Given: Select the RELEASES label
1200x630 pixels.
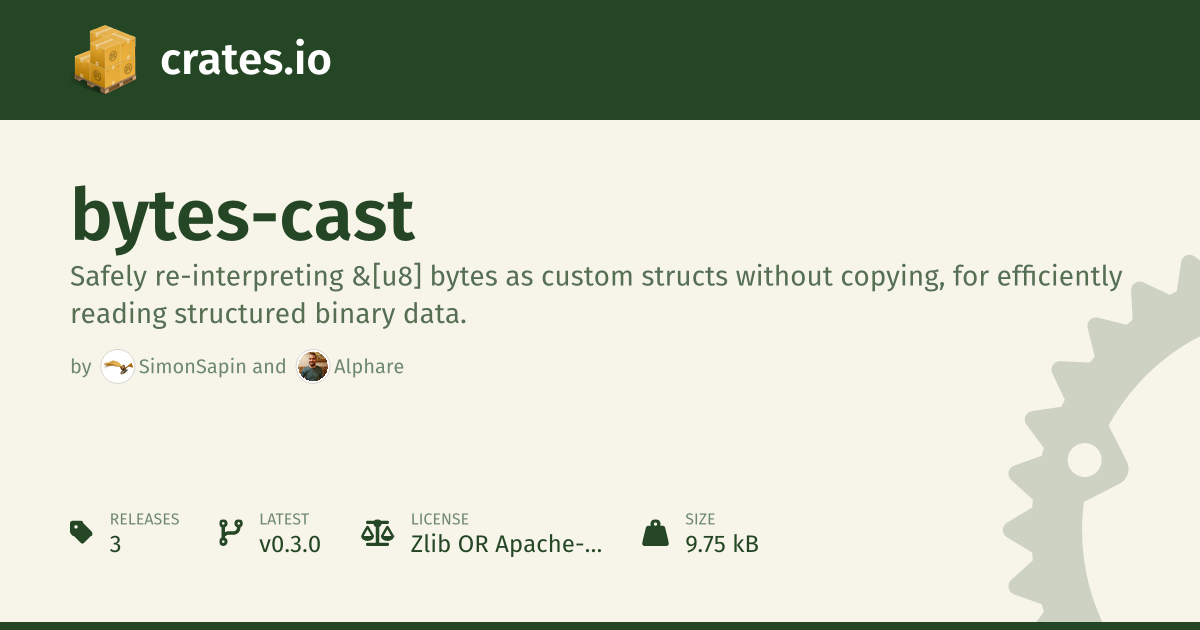Looking at the screenshot, I should tap(144, 519).
